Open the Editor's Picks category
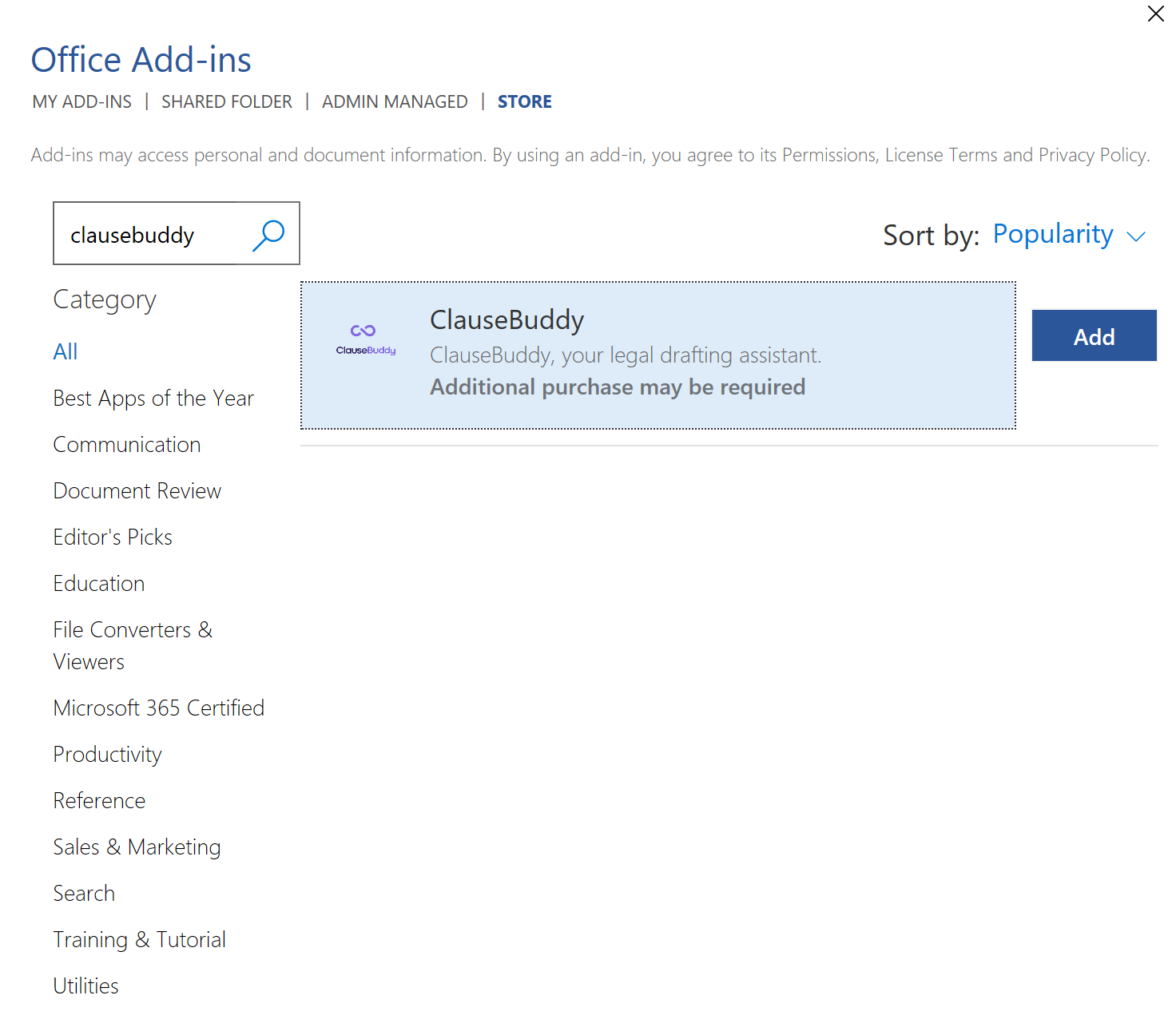 tap(113, 537)
